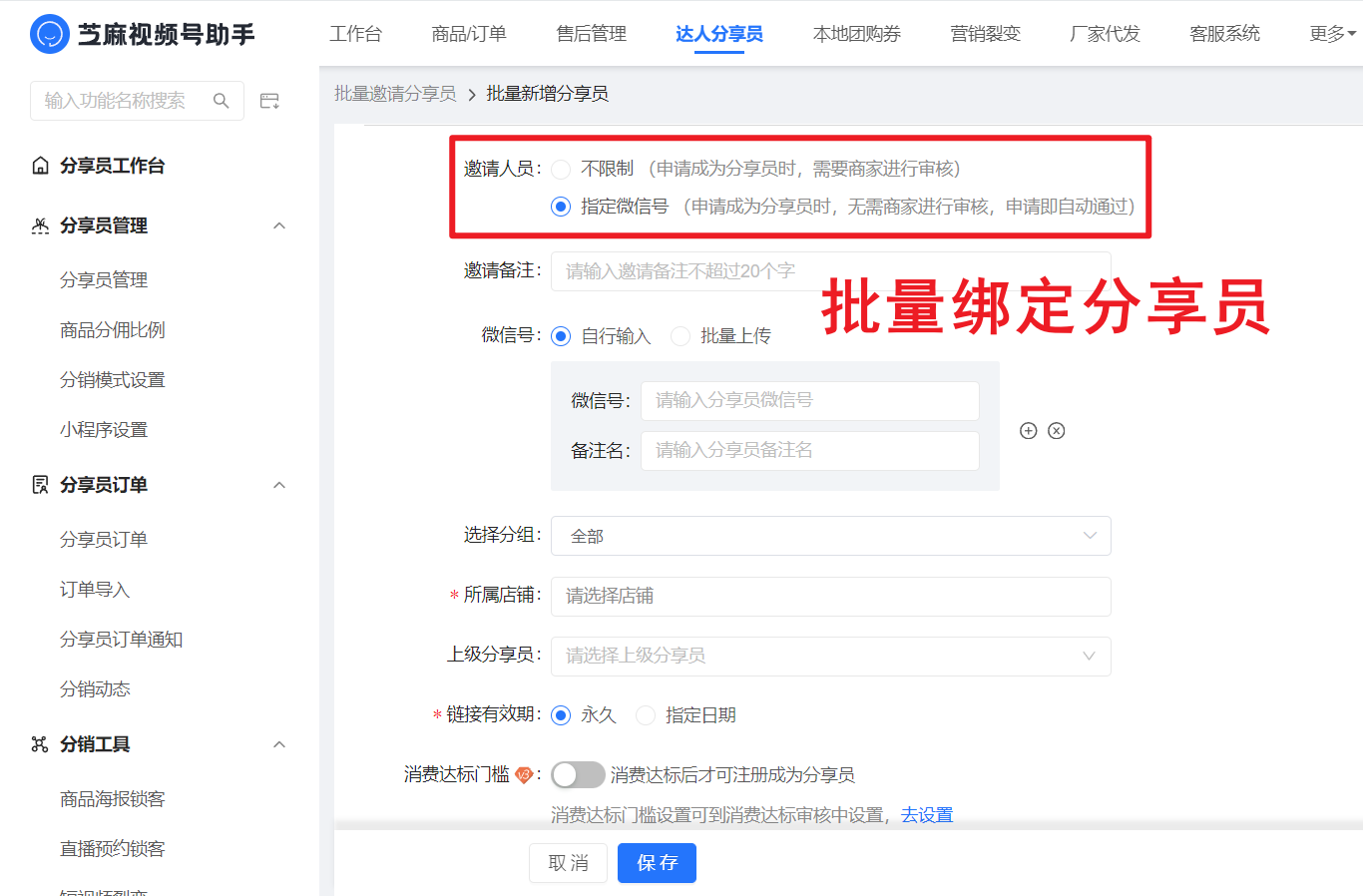The height and width of the screenshot is (896, 1363).
Task: Click the menu layout icon beside search box
Action: [269, 101]
